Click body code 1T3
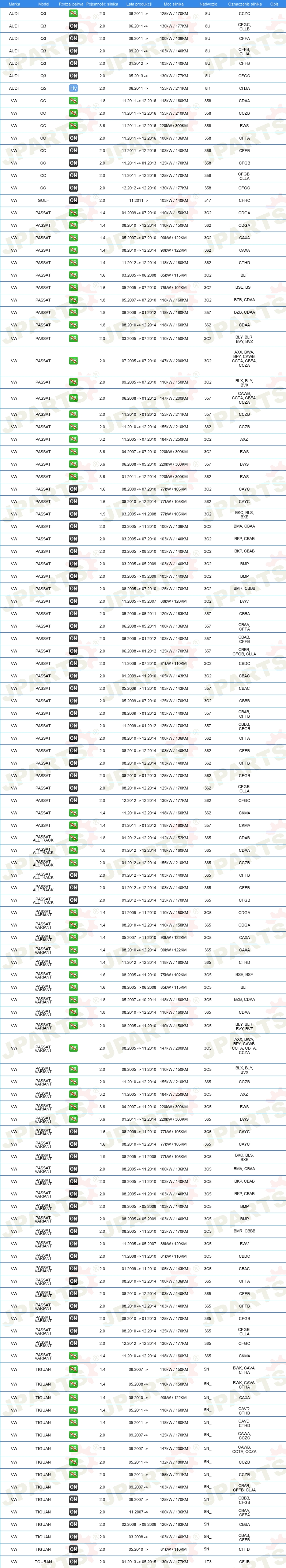Image resolution: width=286 pixels, height=1568 pixels. click(208, 1562)
